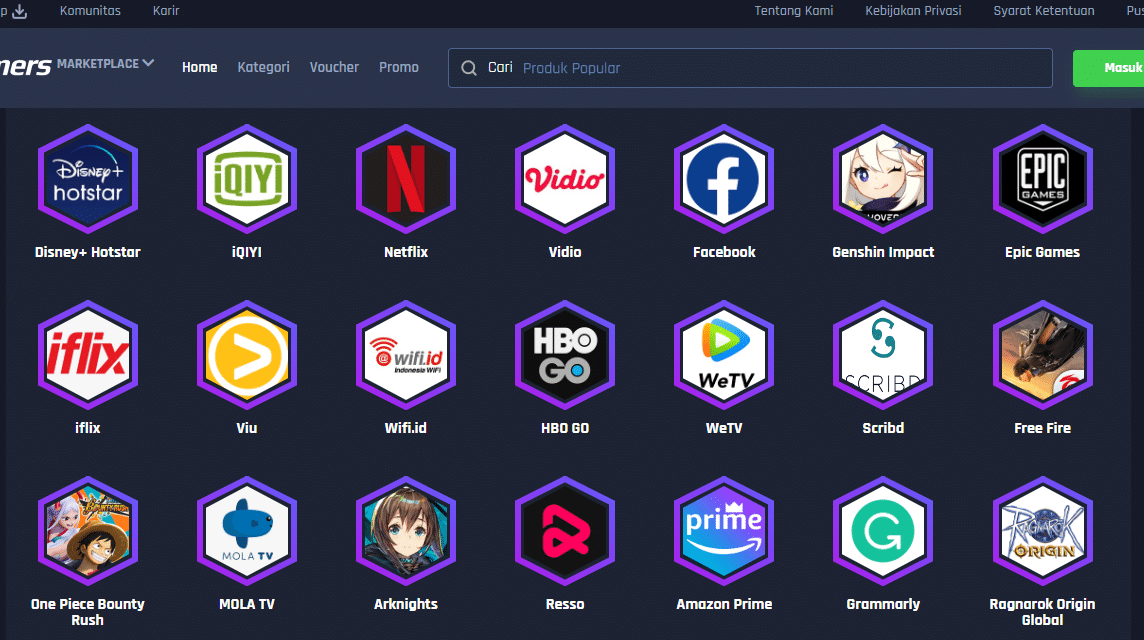Click the HBO GO text label
The width and height of the screenshot is (1144, 640).
coord(565,428)
